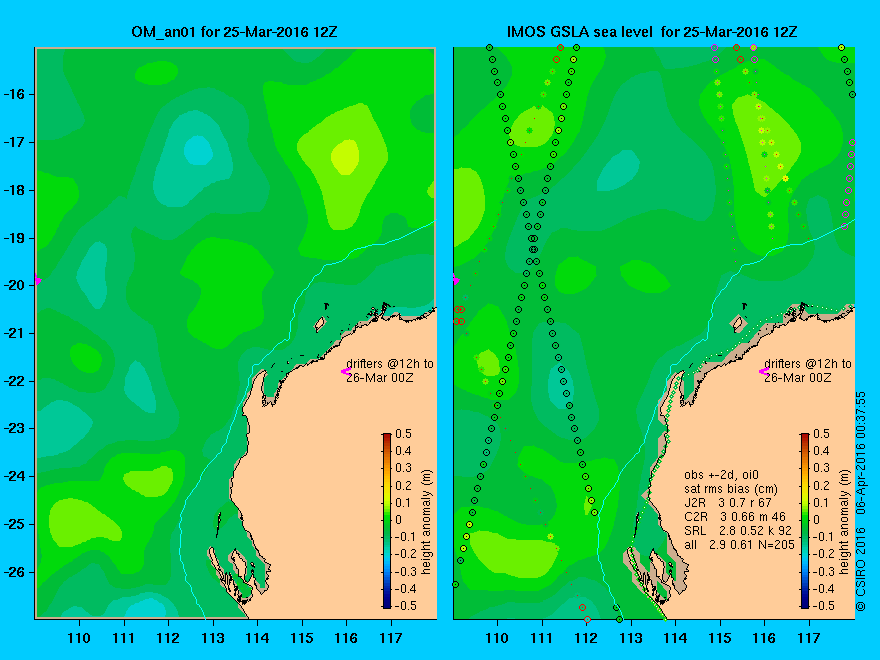Screen dimensions: 880x660
Task: Click the 'SRL 2.8 0.52 k 92' statistics row
Action: coord(737,530)
